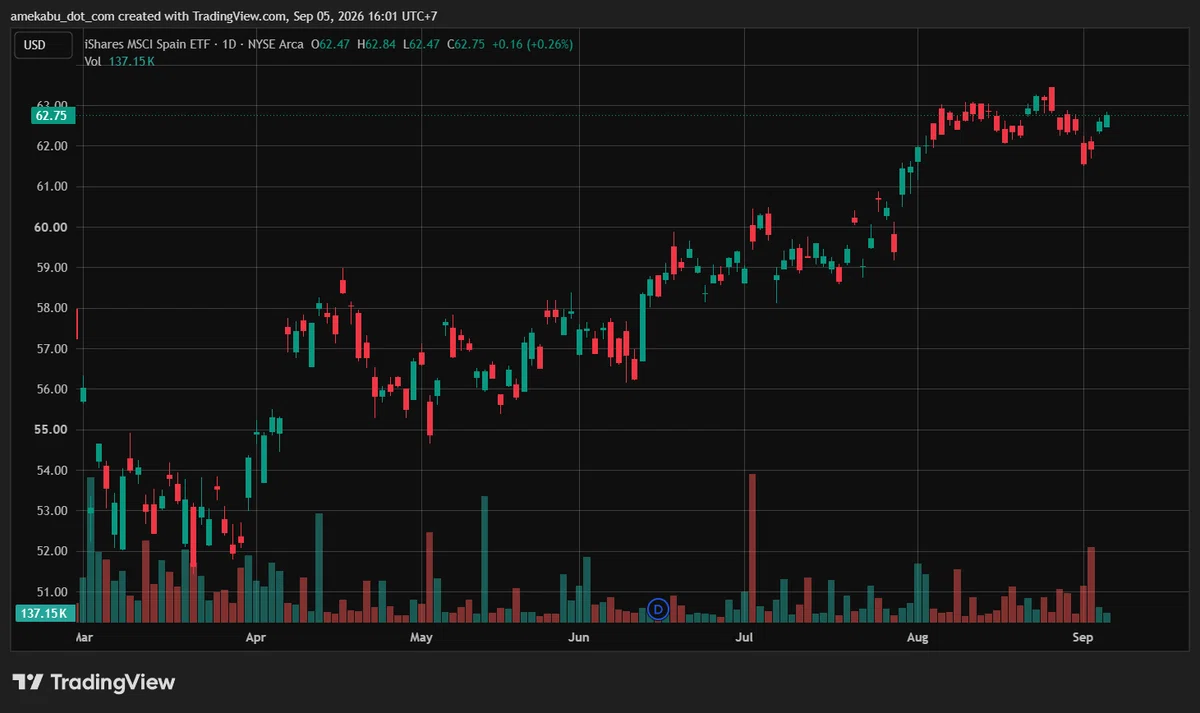Click the 137.15K volume axis tag
Image resolution: width=1200 pixels, height=713 pixels.
43,614
